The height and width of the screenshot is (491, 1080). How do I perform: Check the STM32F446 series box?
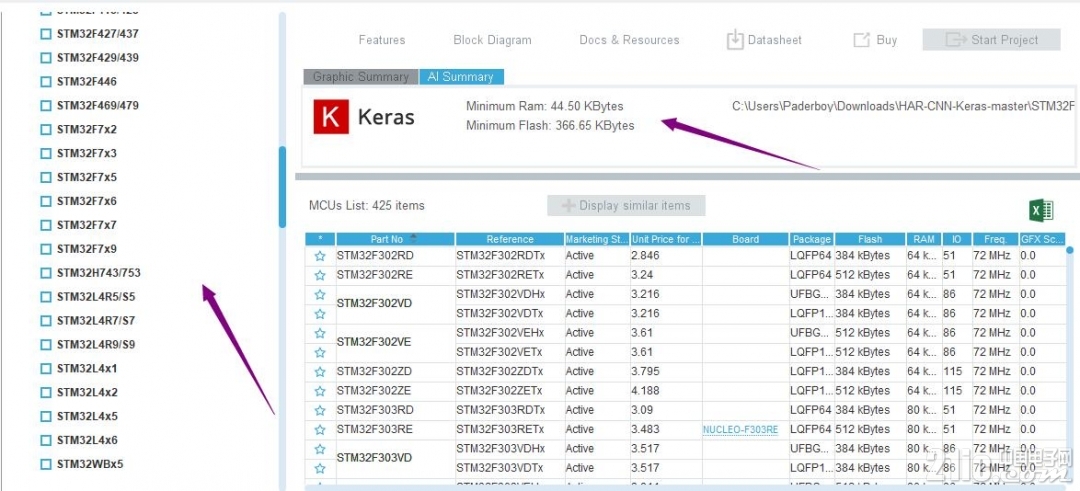[x=45, y=82]
